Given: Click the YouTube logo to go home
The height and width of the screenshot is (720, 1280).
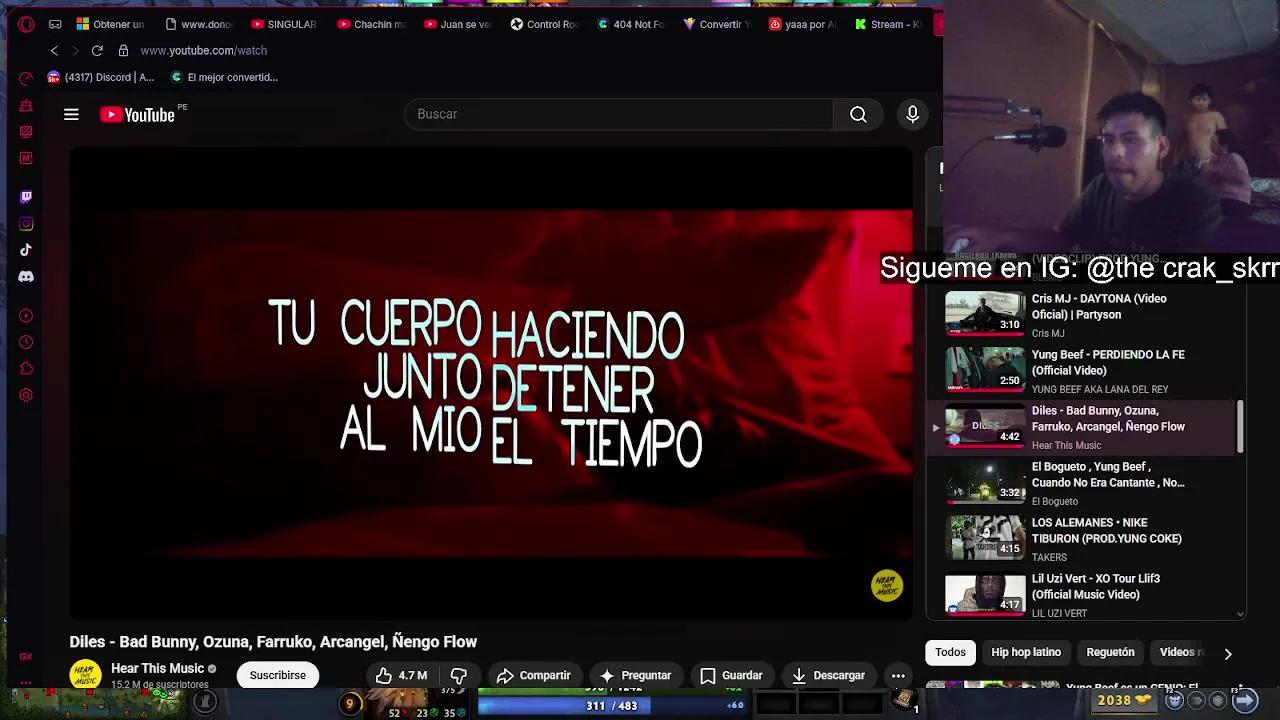Looking at the screenshot, I should (137, 114).
